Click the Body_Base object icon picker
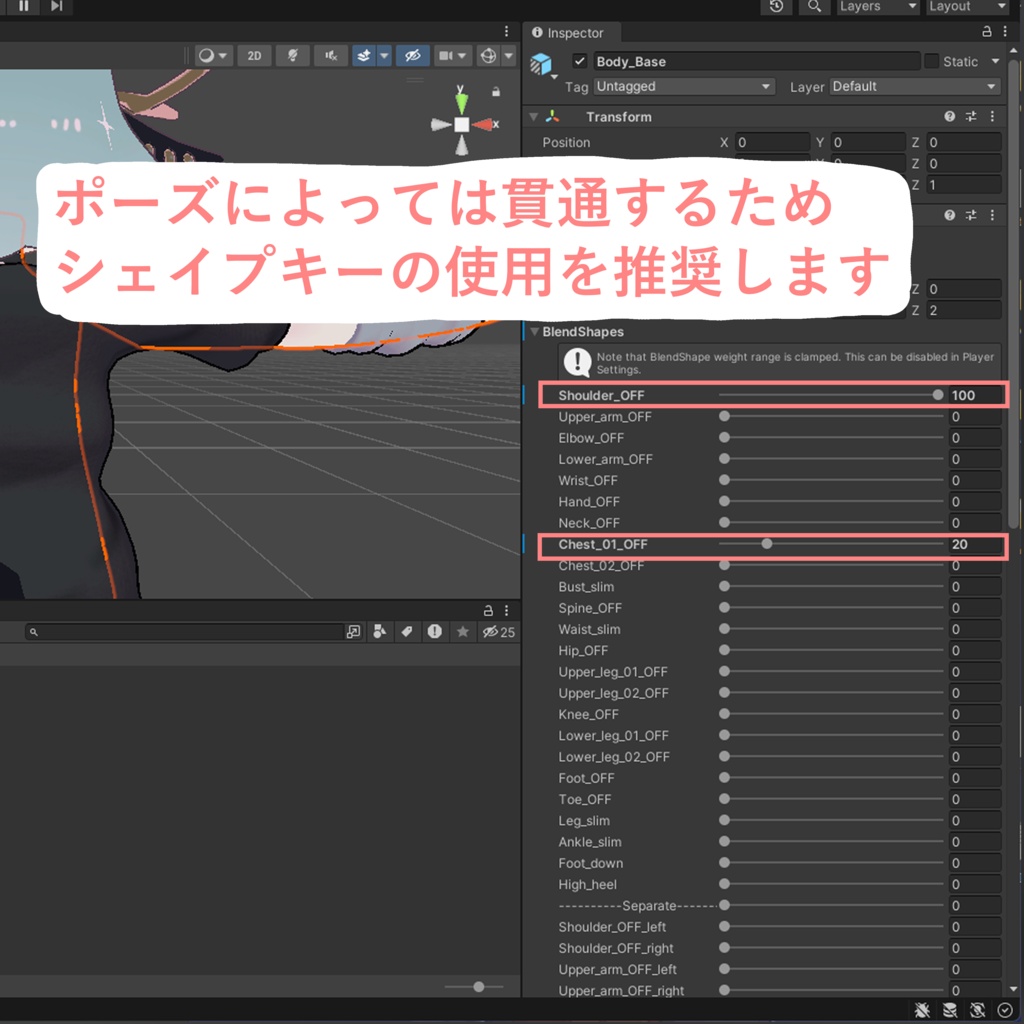The height and width of the screenshot is (1024, 1024). pos(542,65)
